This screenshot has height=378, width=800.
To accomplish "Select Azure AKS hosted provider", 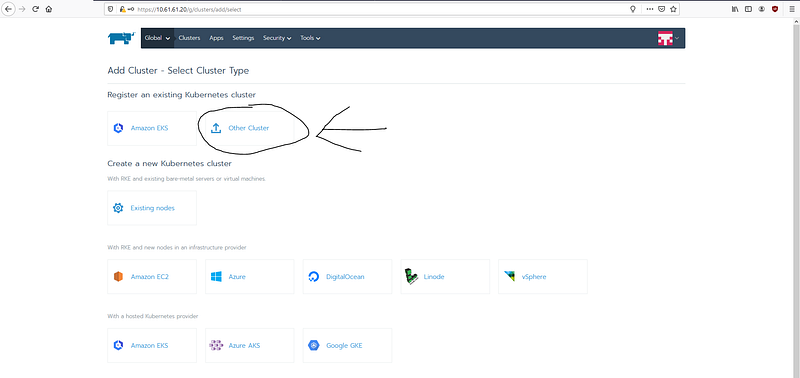I will (249, 345).
